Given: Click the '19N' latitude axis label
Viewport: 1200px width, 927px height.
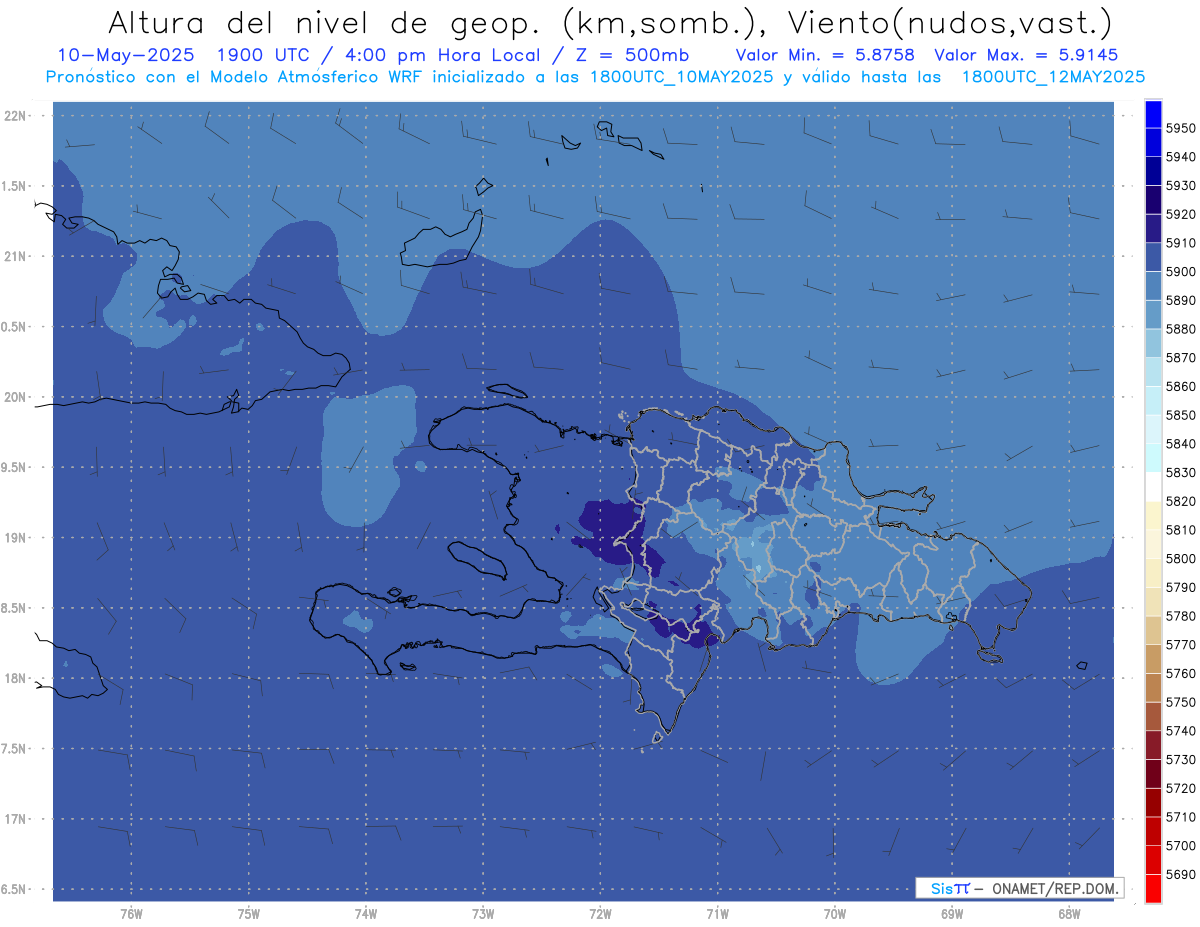Looking at the screenshot, I should point(15,538).
